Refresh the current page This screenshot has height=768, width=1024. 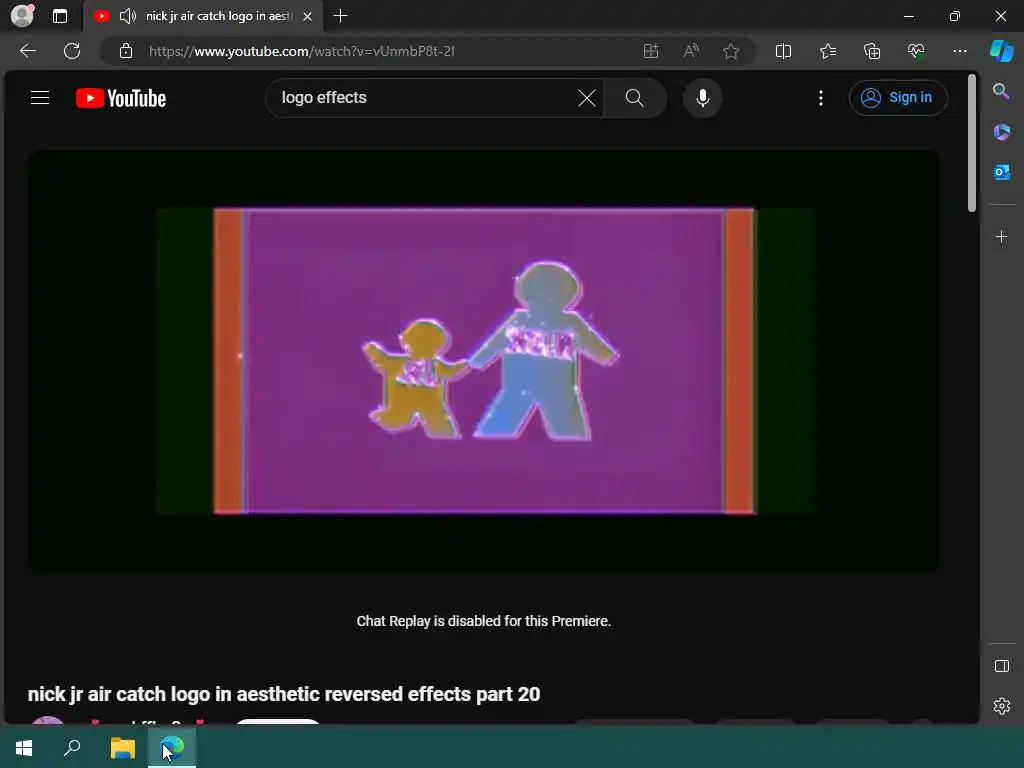pyautogui.click(x=72, y=51)
